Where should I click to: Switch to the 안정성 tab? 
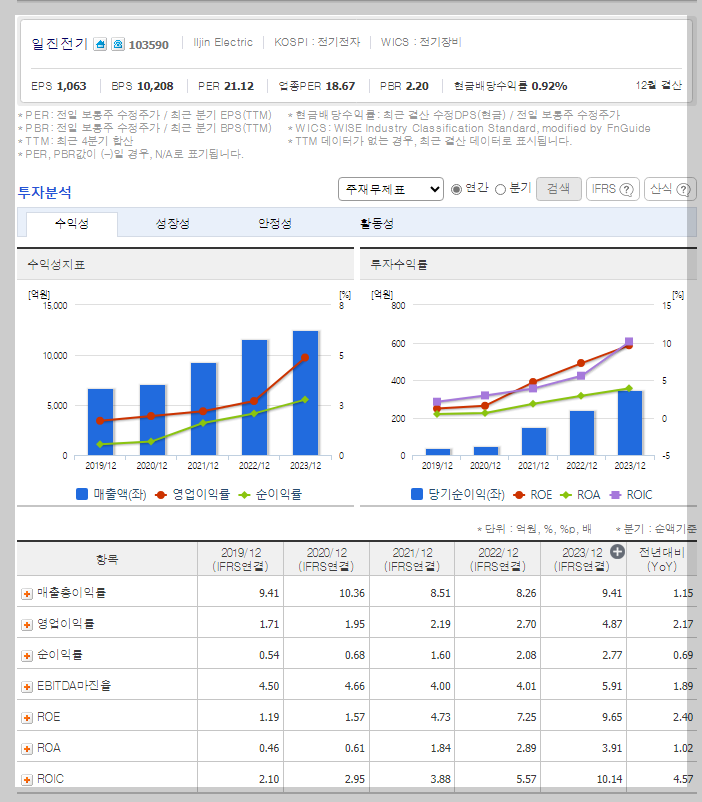[x=275, y=224]
